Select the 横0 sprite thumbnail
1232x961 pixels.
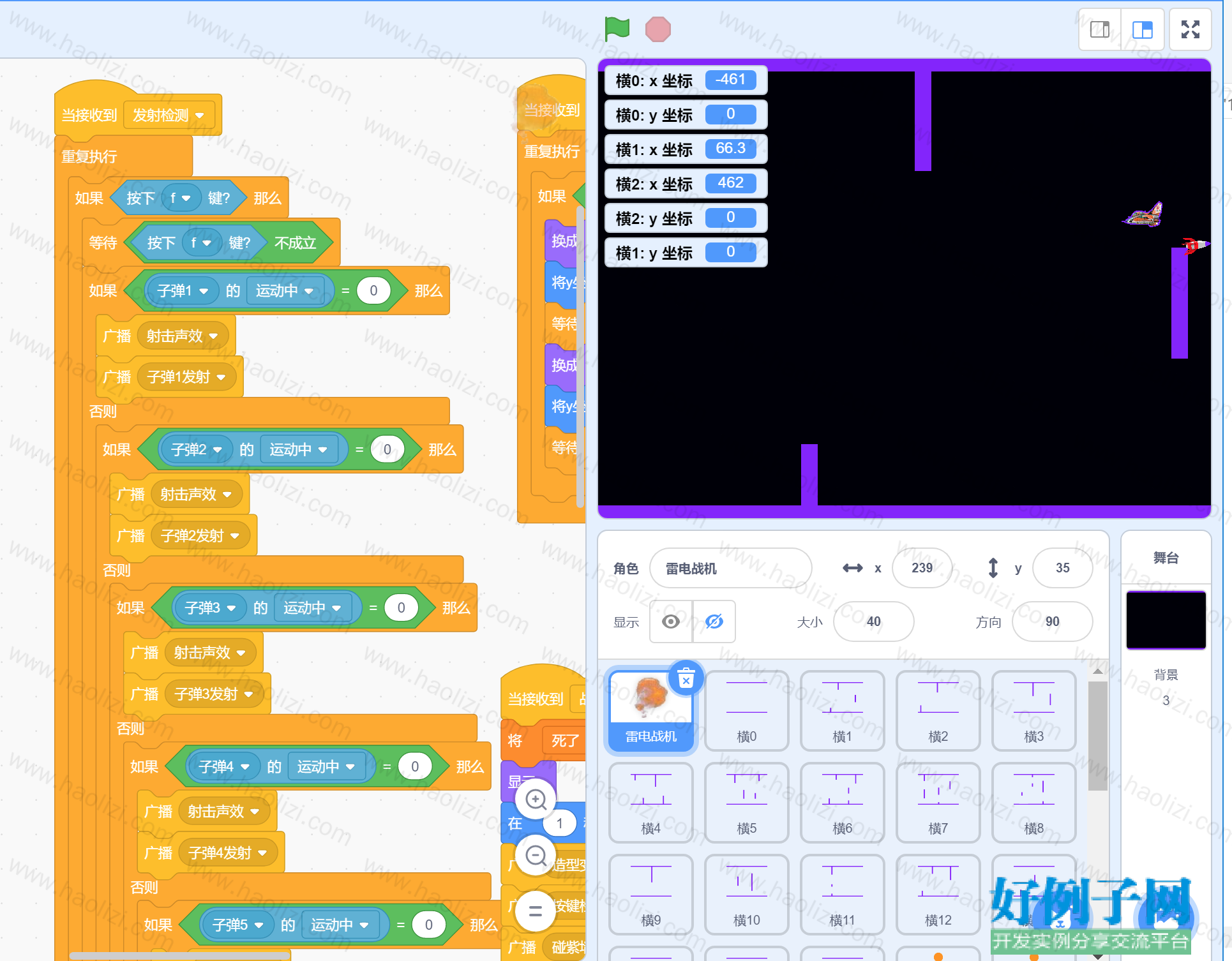point(747,711)
